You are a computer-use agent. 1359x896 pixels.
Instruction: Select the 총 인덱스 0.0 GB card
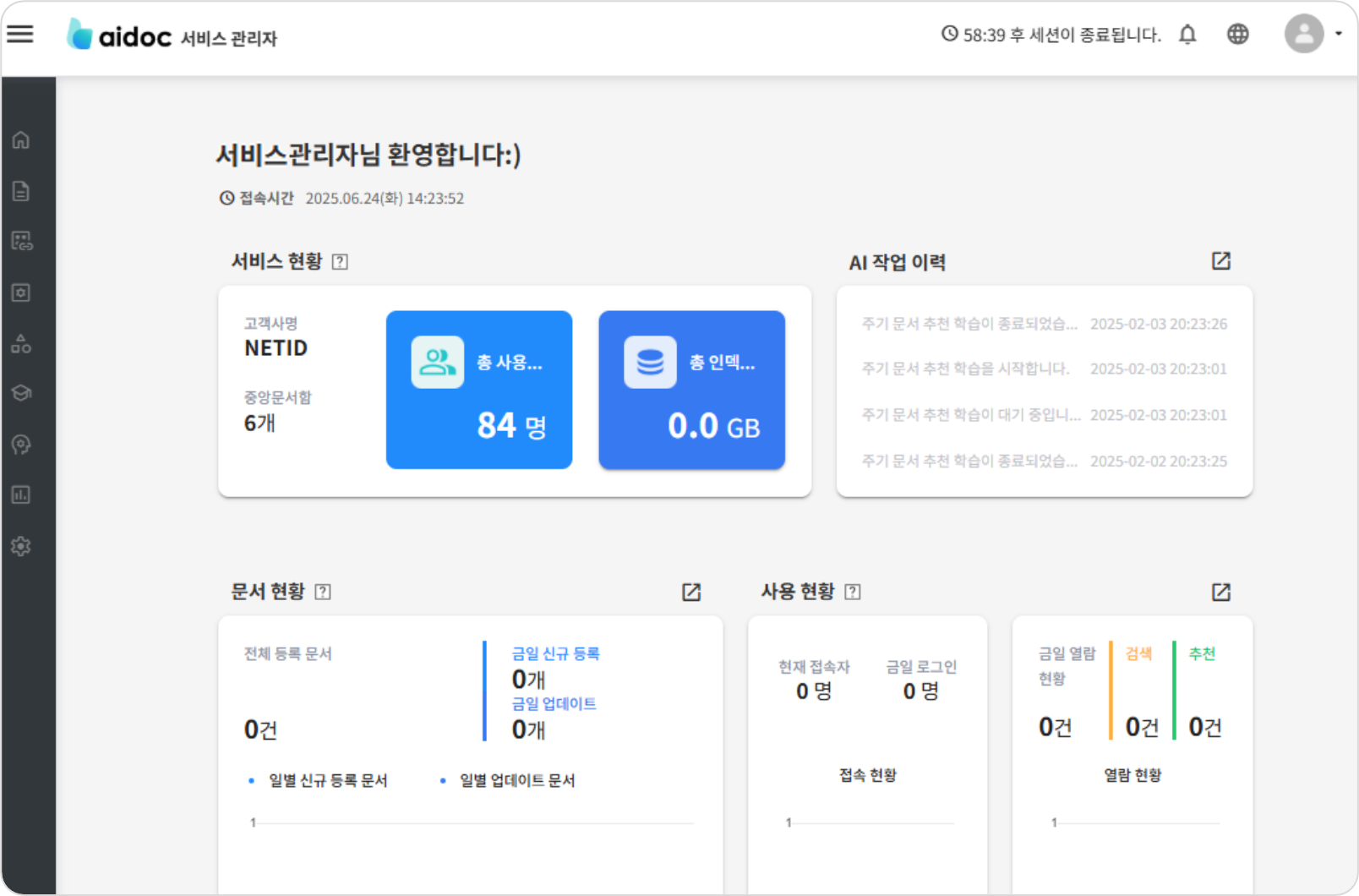(x=691, y=390)
